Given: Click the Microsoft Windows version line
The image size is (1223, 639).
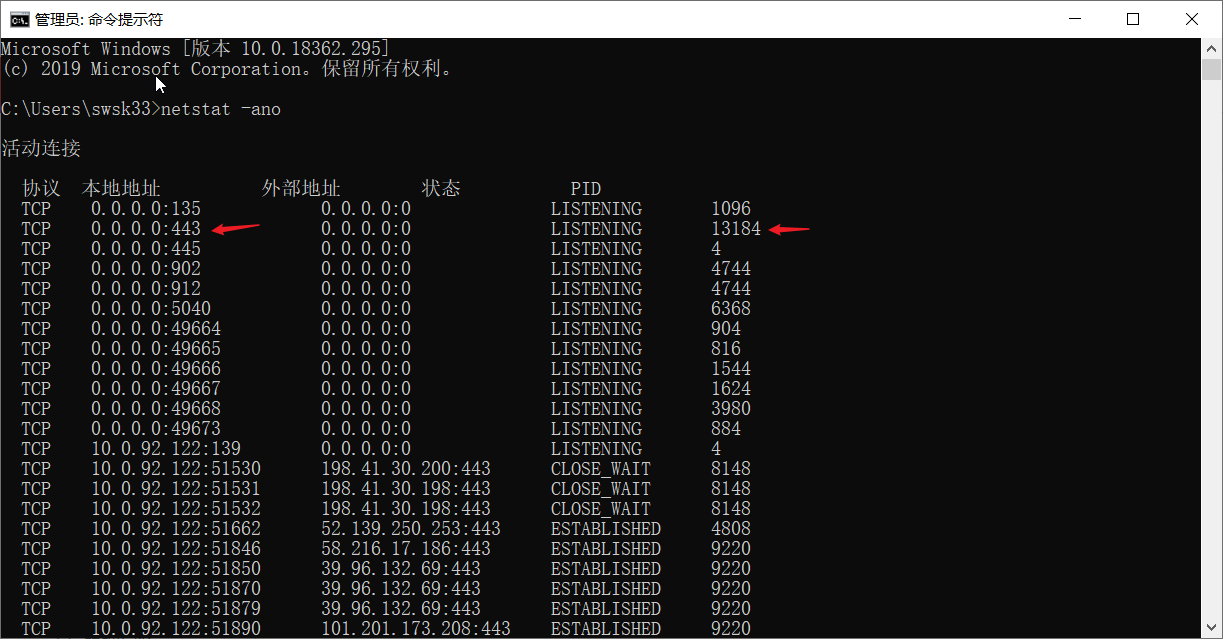Looking at the screenshot, I should [x=196, y=49].
